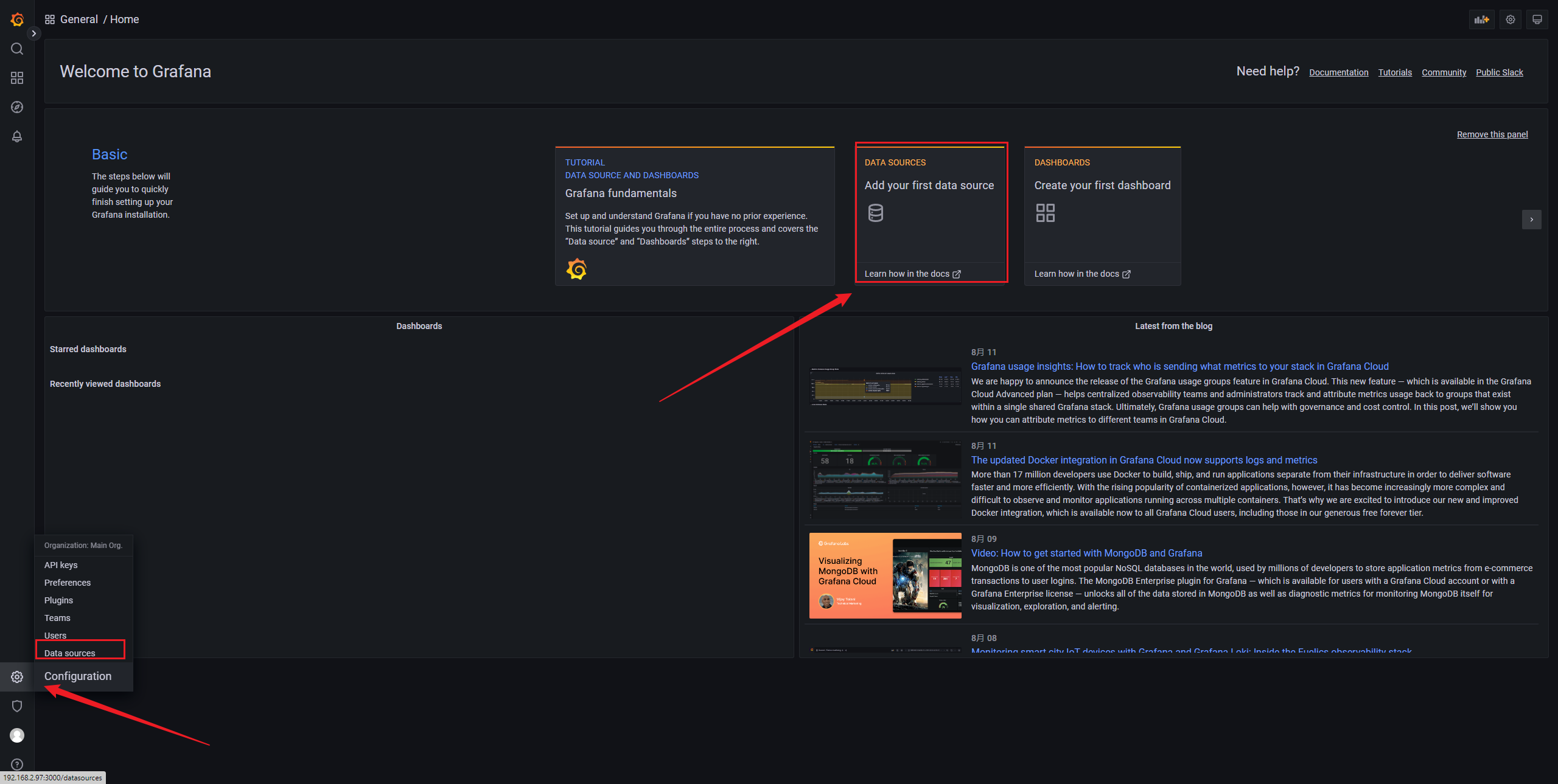Screen dimensions: 1558x784
Task: Open the Explore compass icon
Action: coord(17,107)
